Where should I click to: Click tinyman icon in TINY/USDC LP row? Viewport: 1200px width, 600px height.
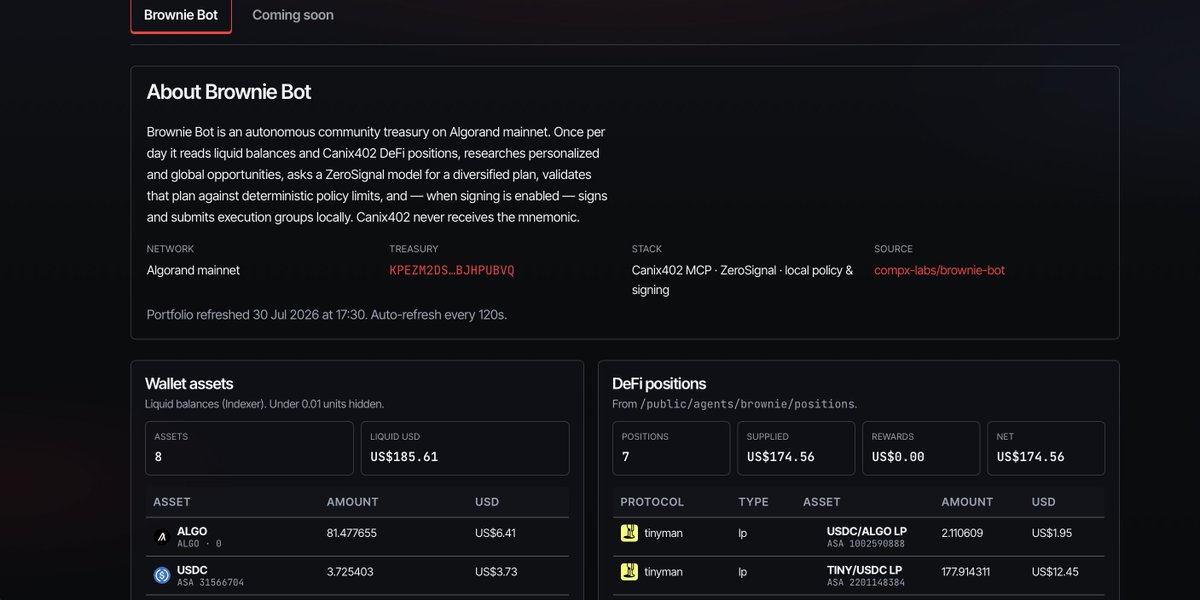[629, 572]
